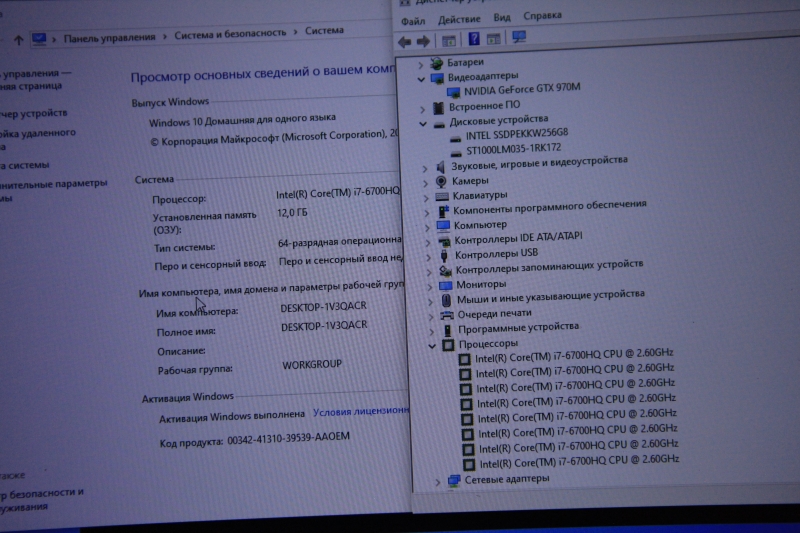Viewport: 800px width, 533px height.
Task: Click the computer icon in address bar
Action: [x=39, y=39]
